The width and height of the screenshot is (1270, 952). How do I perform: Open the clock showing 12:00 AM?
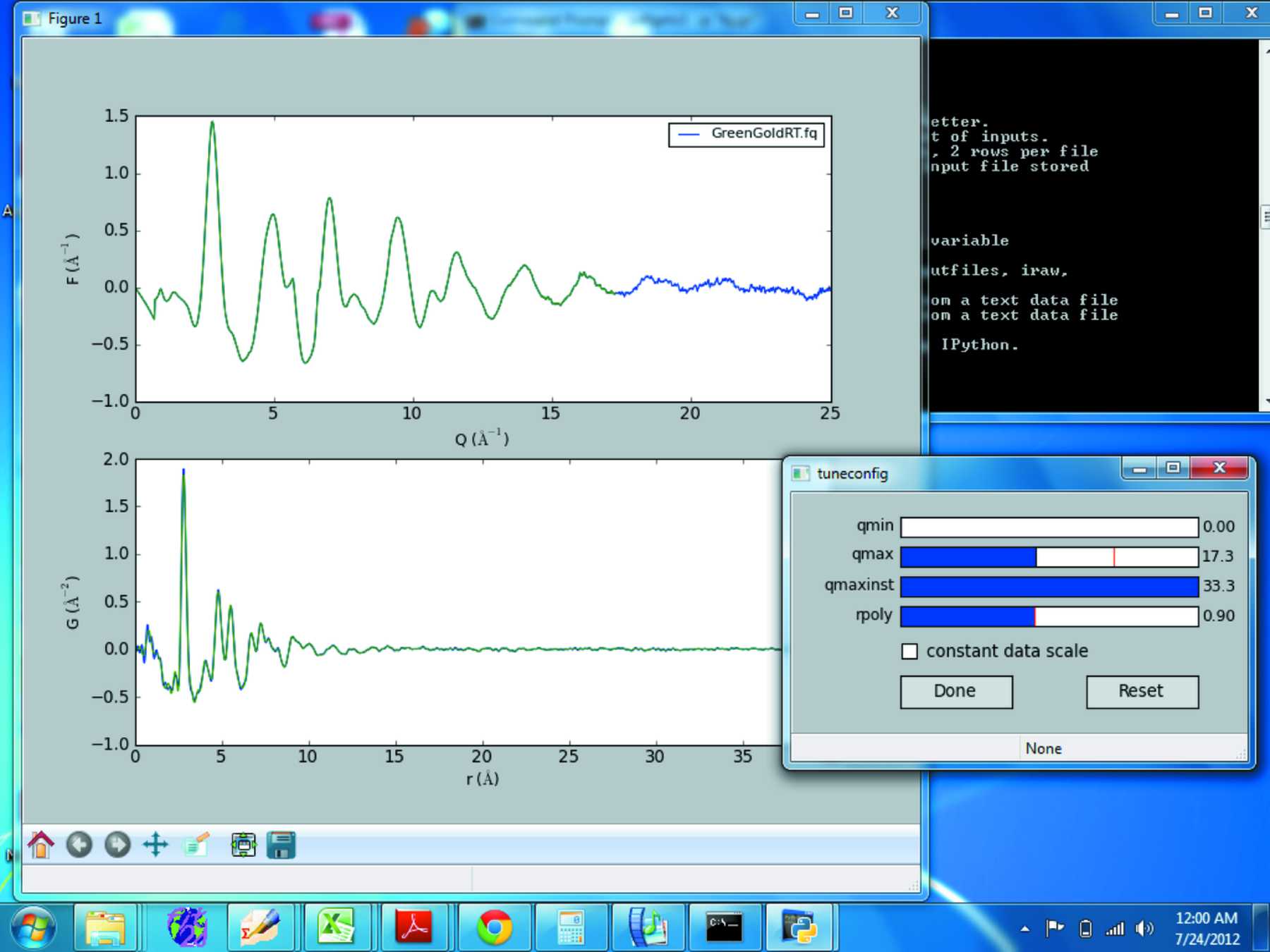tap(1206, 928)
